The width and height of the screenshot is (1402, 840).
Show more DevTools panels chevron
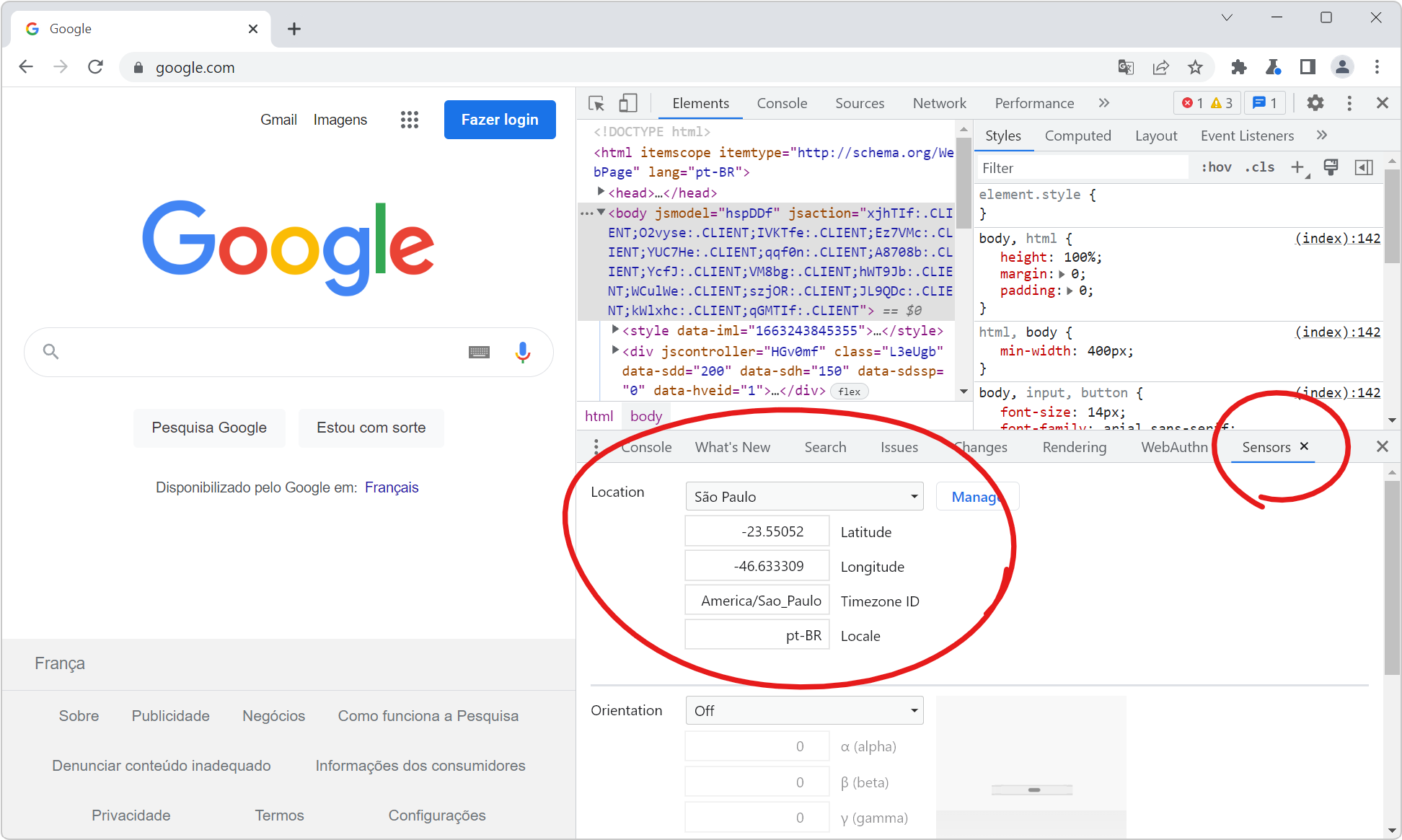click(1103, 103)
